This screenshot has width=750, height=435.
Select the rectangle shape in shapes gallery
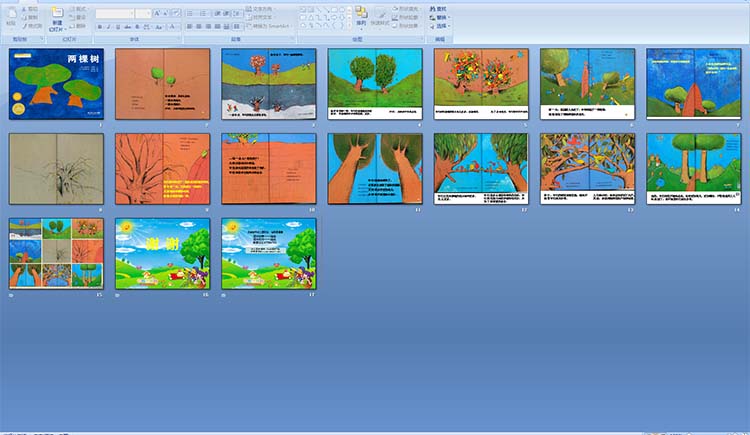(335, 9)
